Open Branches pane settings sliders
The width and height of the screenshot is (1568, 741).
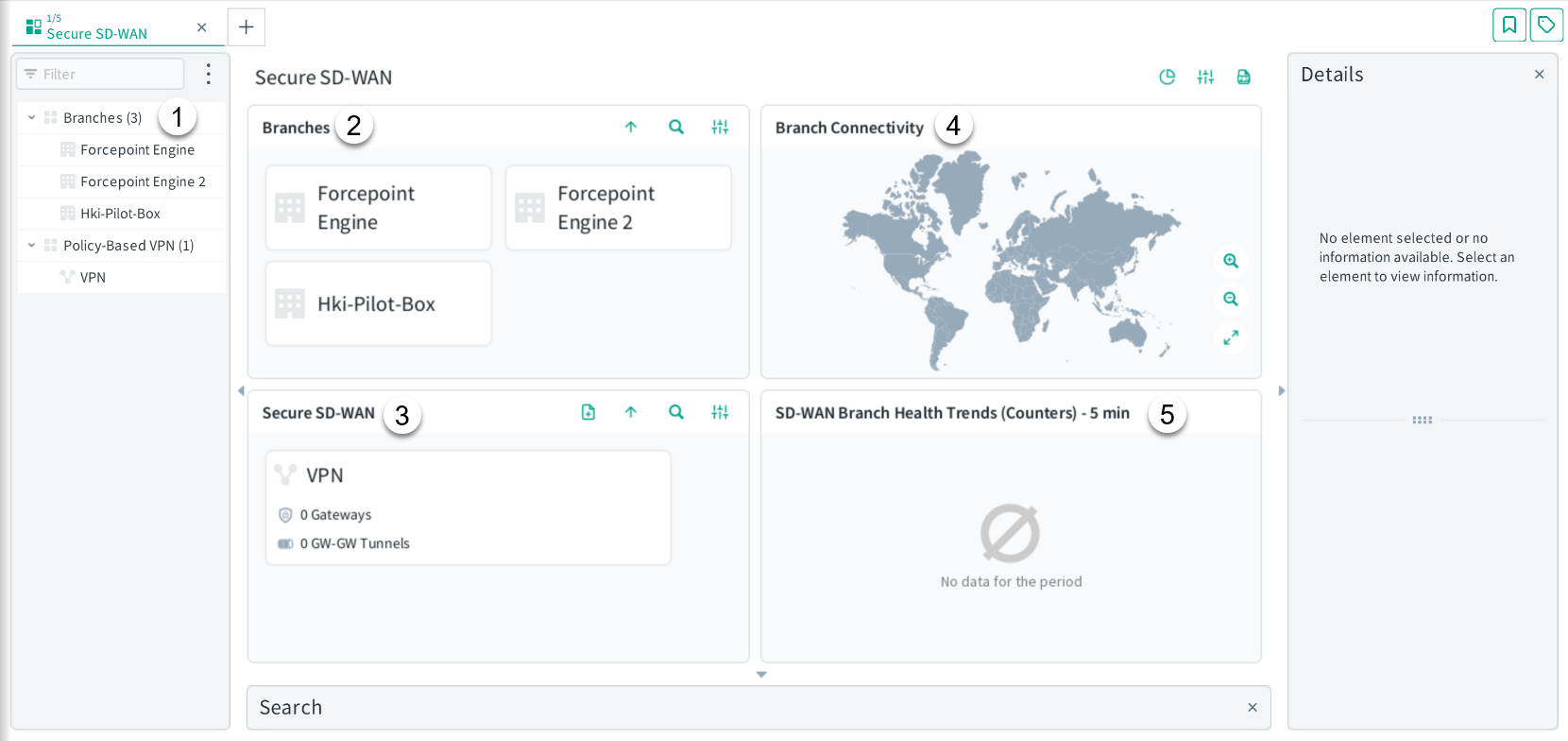720,127
